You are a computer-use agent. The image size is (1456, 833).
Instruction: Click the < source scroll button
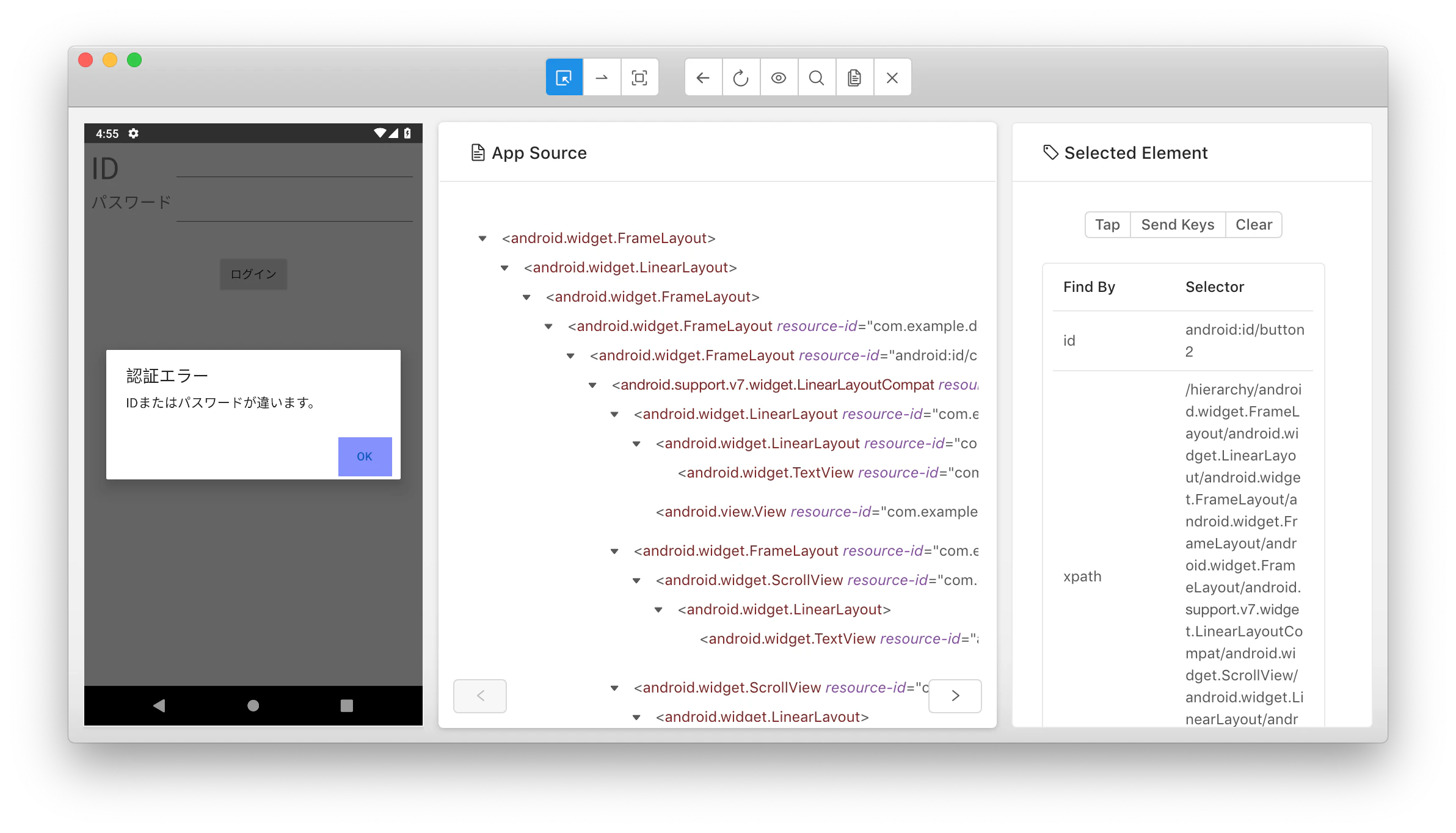[x=480, y=696]
